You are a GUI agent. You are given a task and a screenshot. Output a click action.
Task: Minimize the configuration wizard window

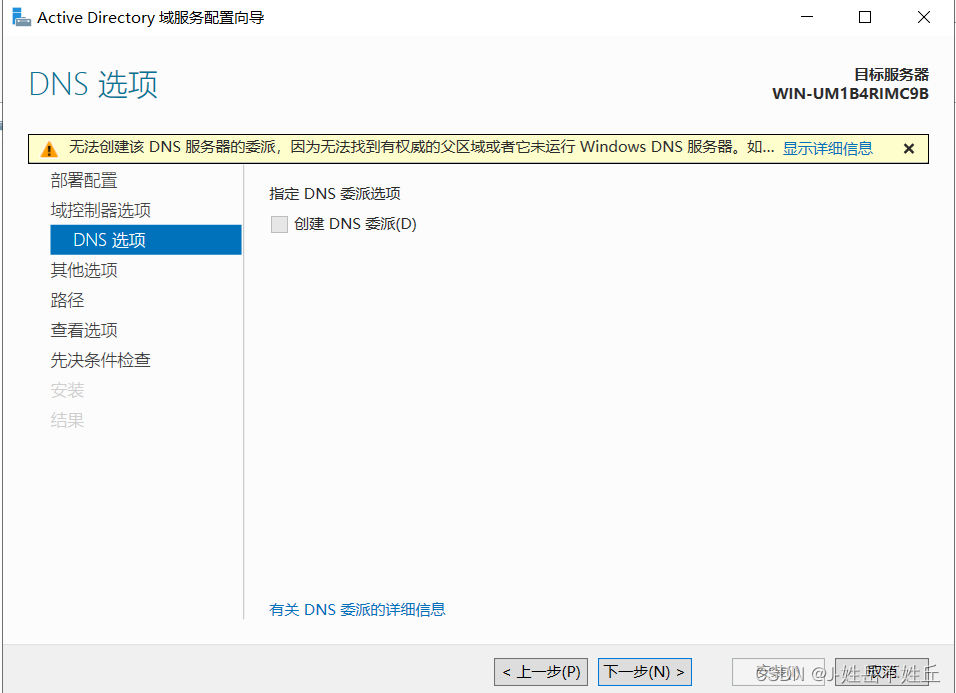click(x=807, y=17)
